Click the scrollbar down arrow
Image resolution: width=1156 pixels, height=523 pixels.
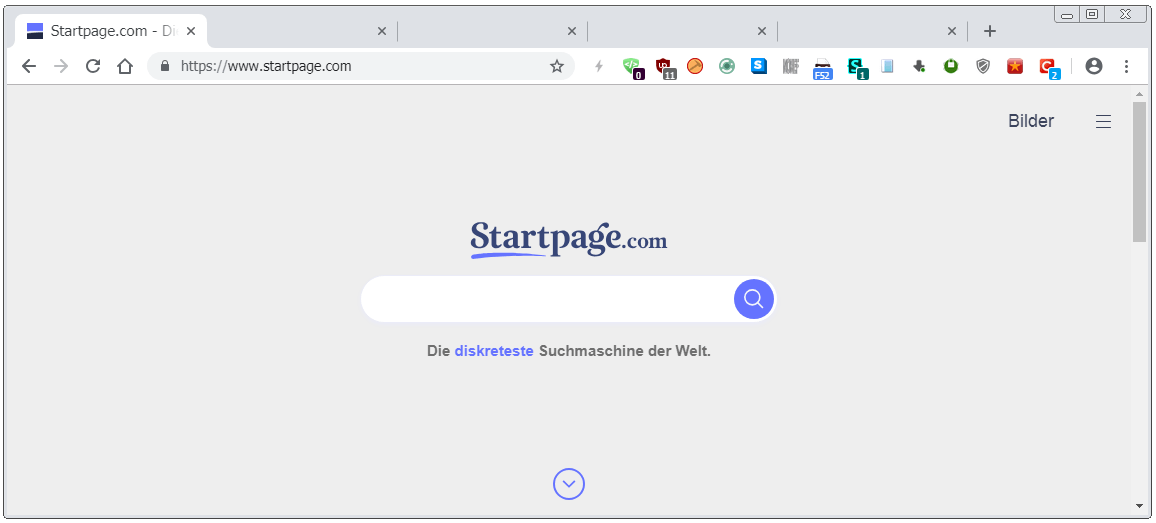click(1139, 506)
